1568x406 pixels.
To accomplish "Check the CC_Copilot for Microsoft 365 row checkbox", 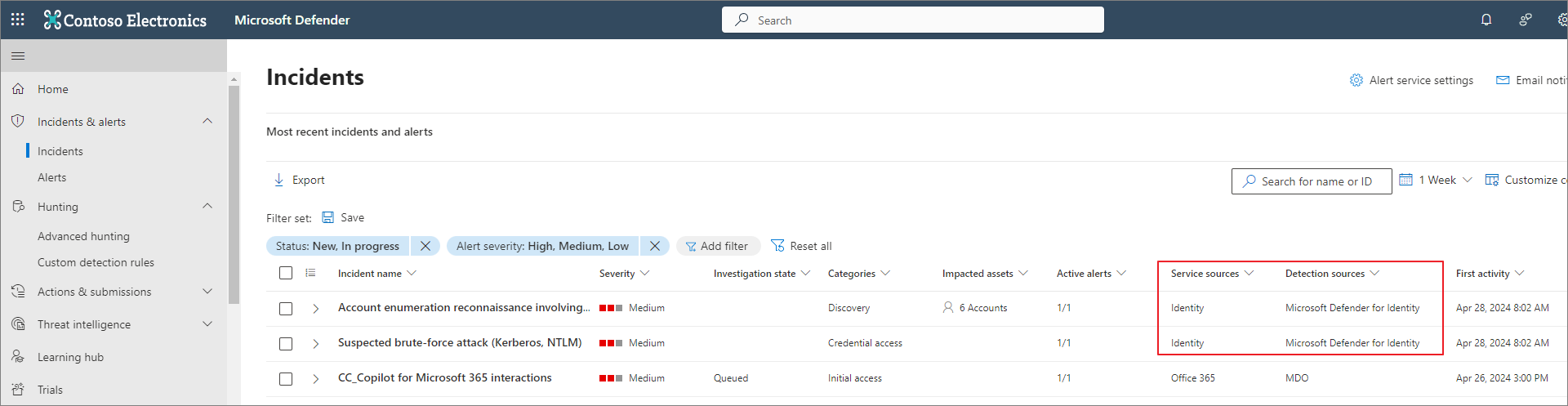I will [286, 379].
